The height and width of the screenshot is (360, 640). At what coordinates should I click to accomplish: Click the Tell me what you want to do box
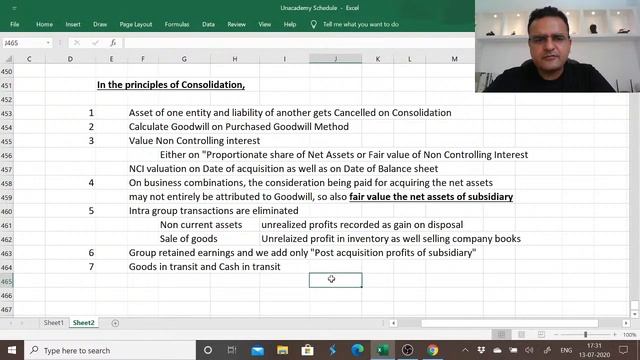click(x=361, y=24)
